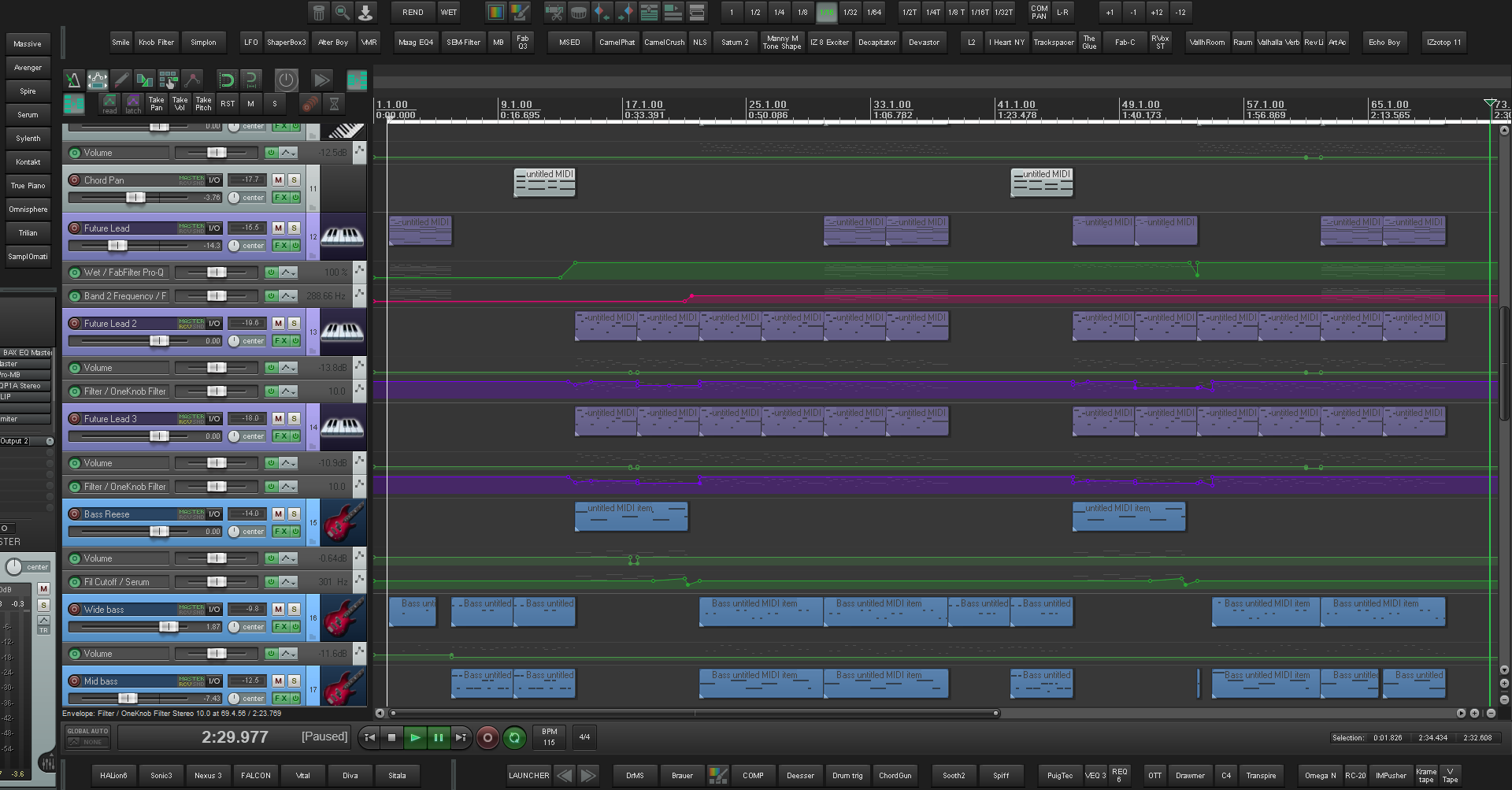The height and width of the screenshot is (790, 1512).
Task: Solo the Future Lead track
Action: click(x=294, y=228)
